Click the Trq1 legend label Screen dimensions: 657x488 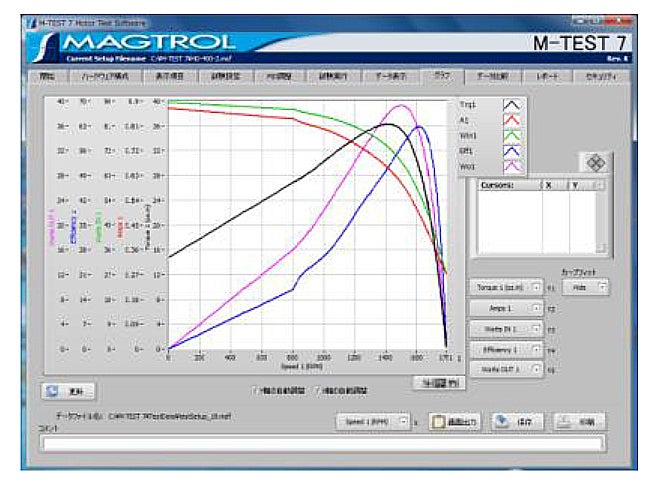[x=468, y=105]
